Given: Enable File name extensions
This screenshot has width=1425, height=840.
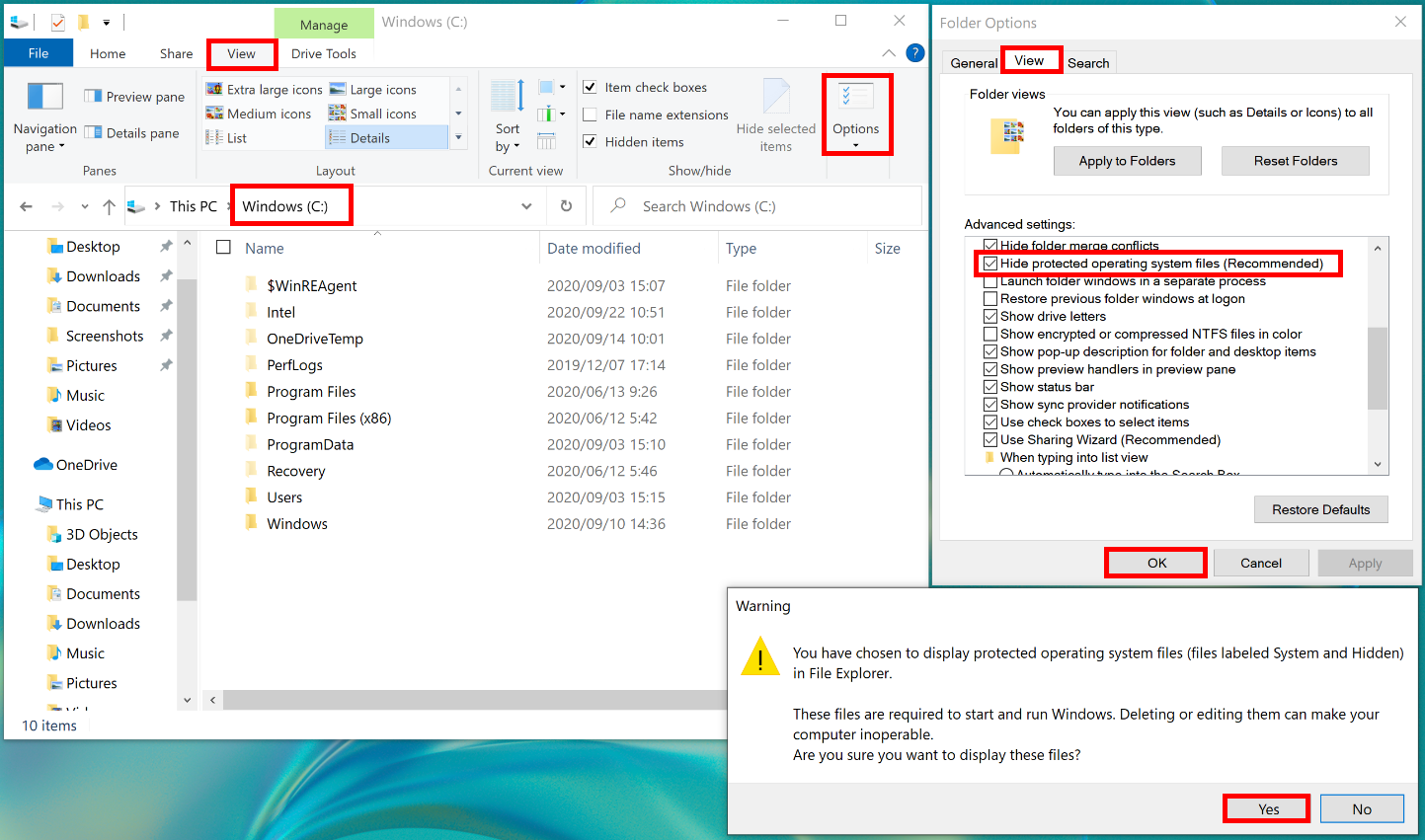Looking at the screenshot, I should [x=590, y=115].
